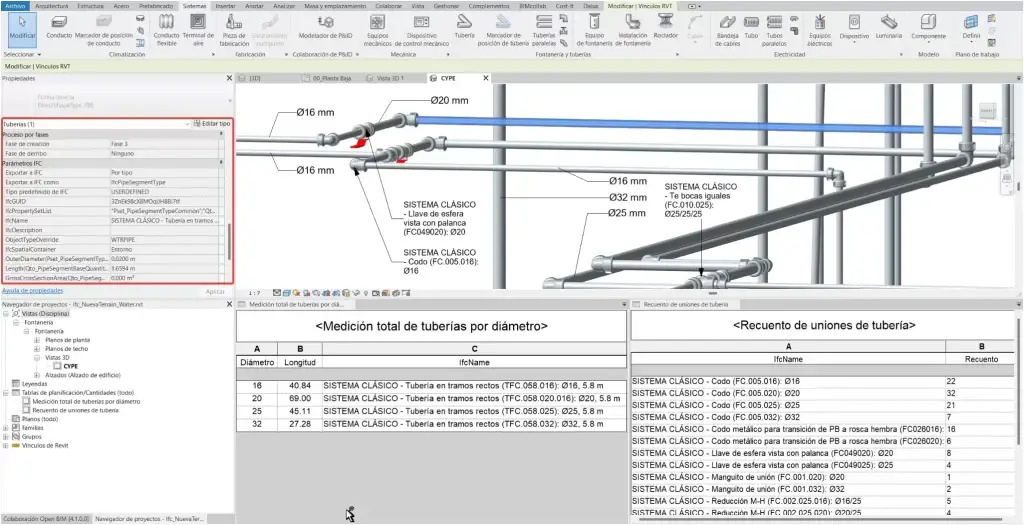Close the Navegador de proyectos panel

229,304
